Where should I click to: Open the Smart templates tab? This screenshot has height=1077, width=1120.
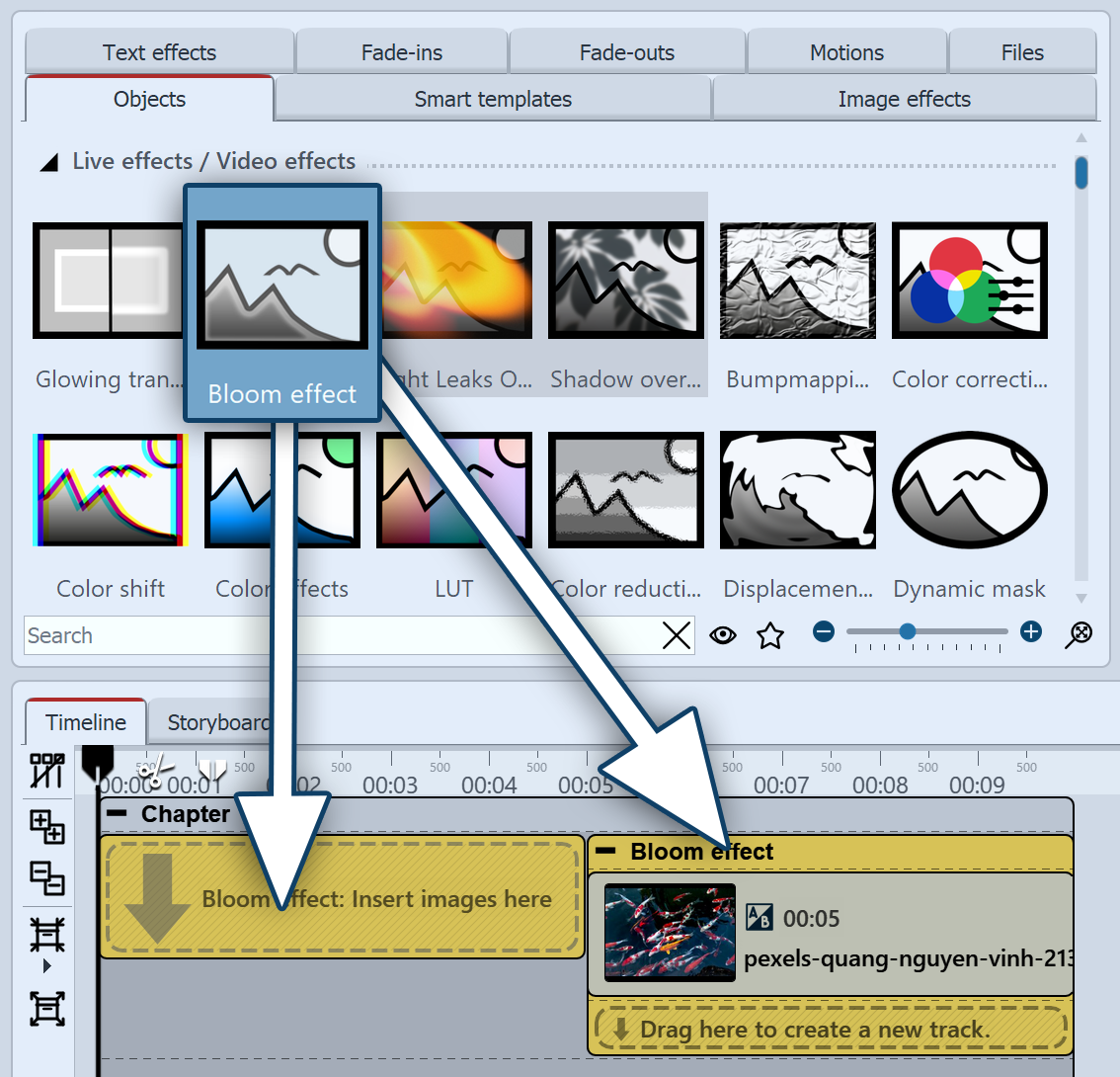click(x=493, y=99)
